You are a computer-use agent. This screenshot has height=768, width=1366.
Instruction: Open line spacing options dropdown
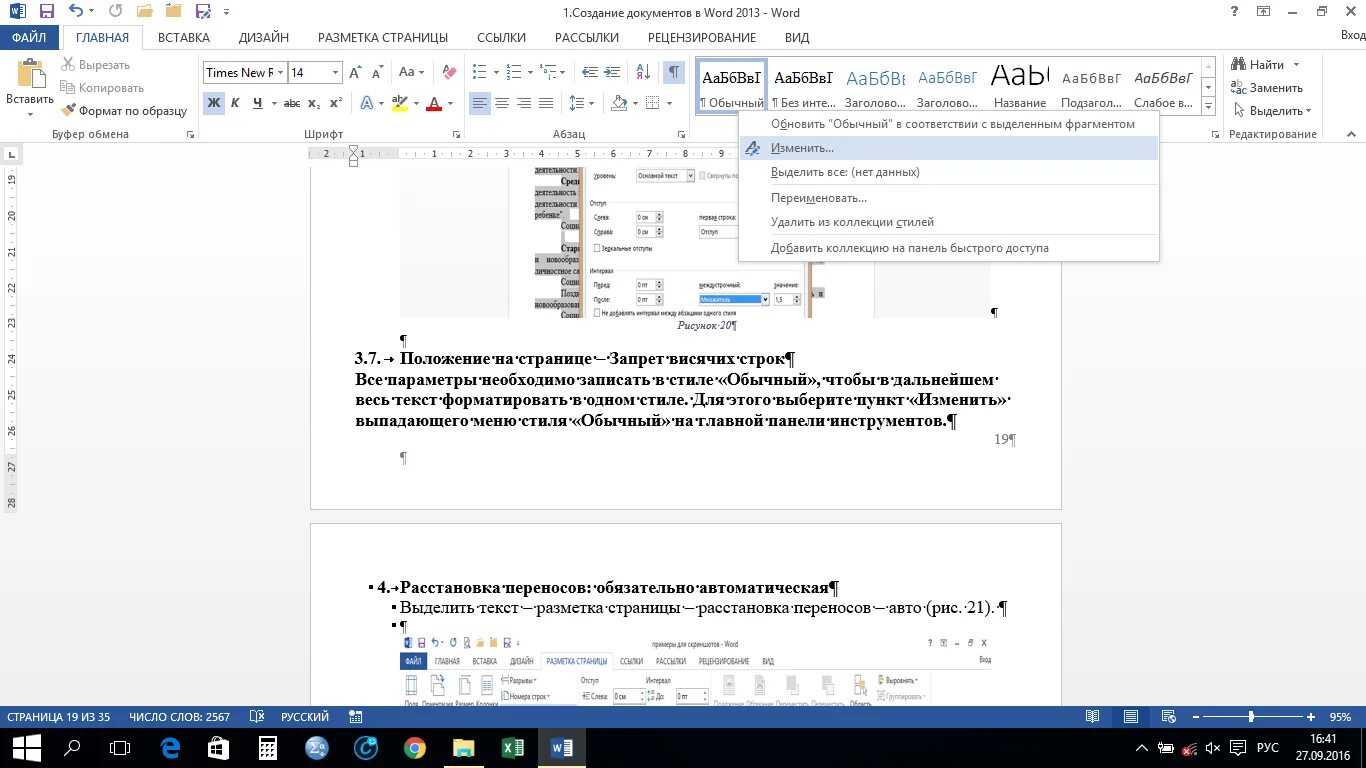579,103
